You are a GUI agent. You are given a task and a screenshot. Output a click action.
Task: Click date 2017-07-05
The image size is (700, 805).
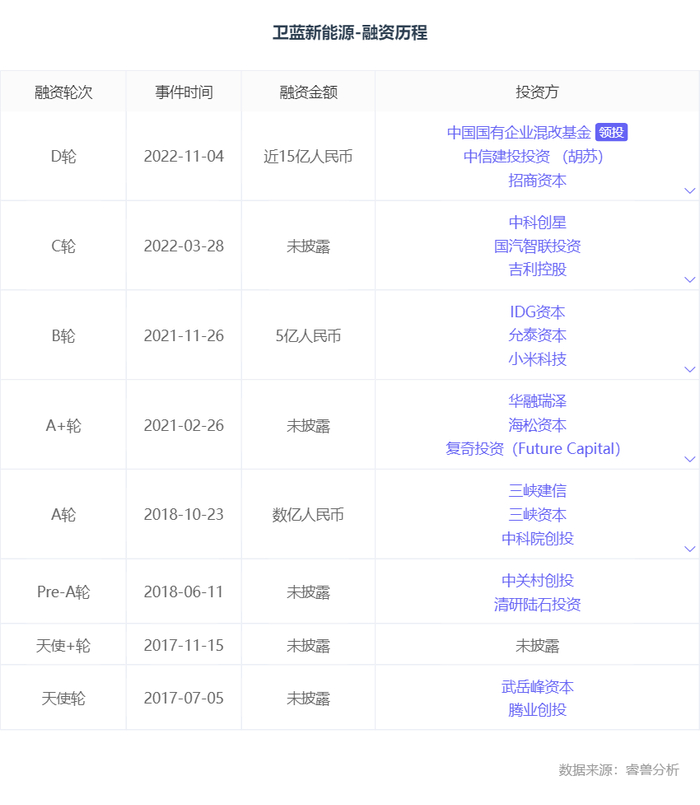click(184, 698)
